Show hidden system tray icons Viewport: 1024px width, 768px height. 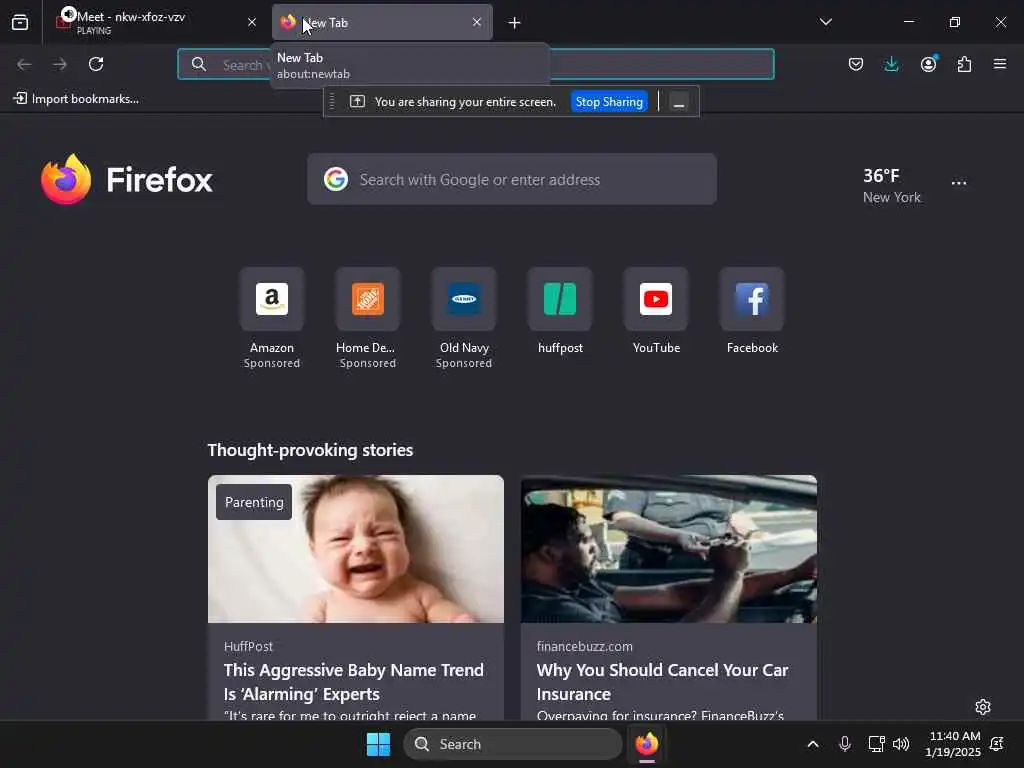coord(812,744)
